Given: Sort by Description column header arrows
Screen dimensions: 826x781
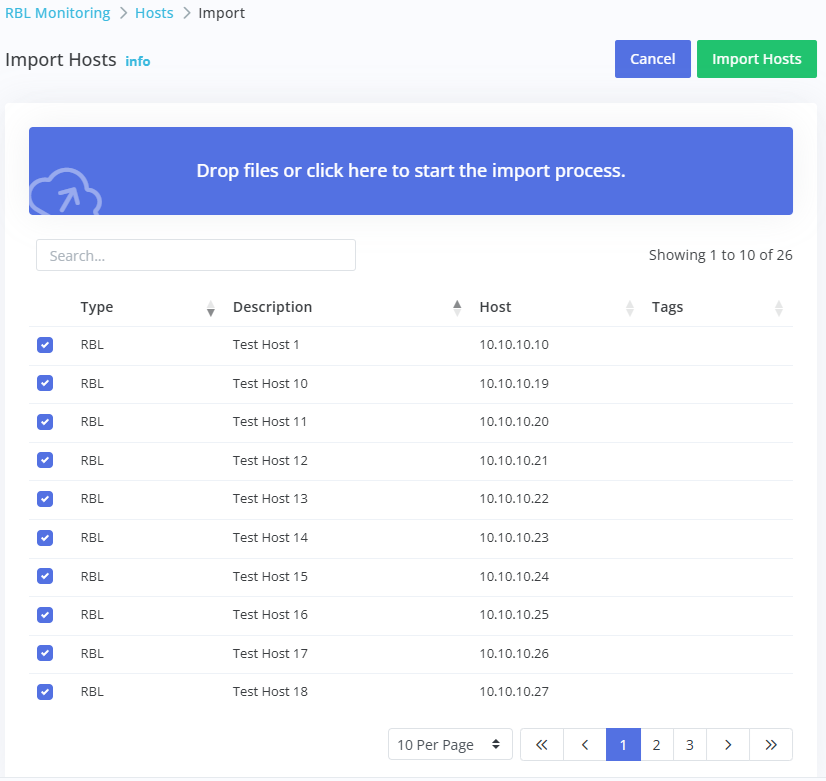Looking at the screenshot, I should 457,308.
